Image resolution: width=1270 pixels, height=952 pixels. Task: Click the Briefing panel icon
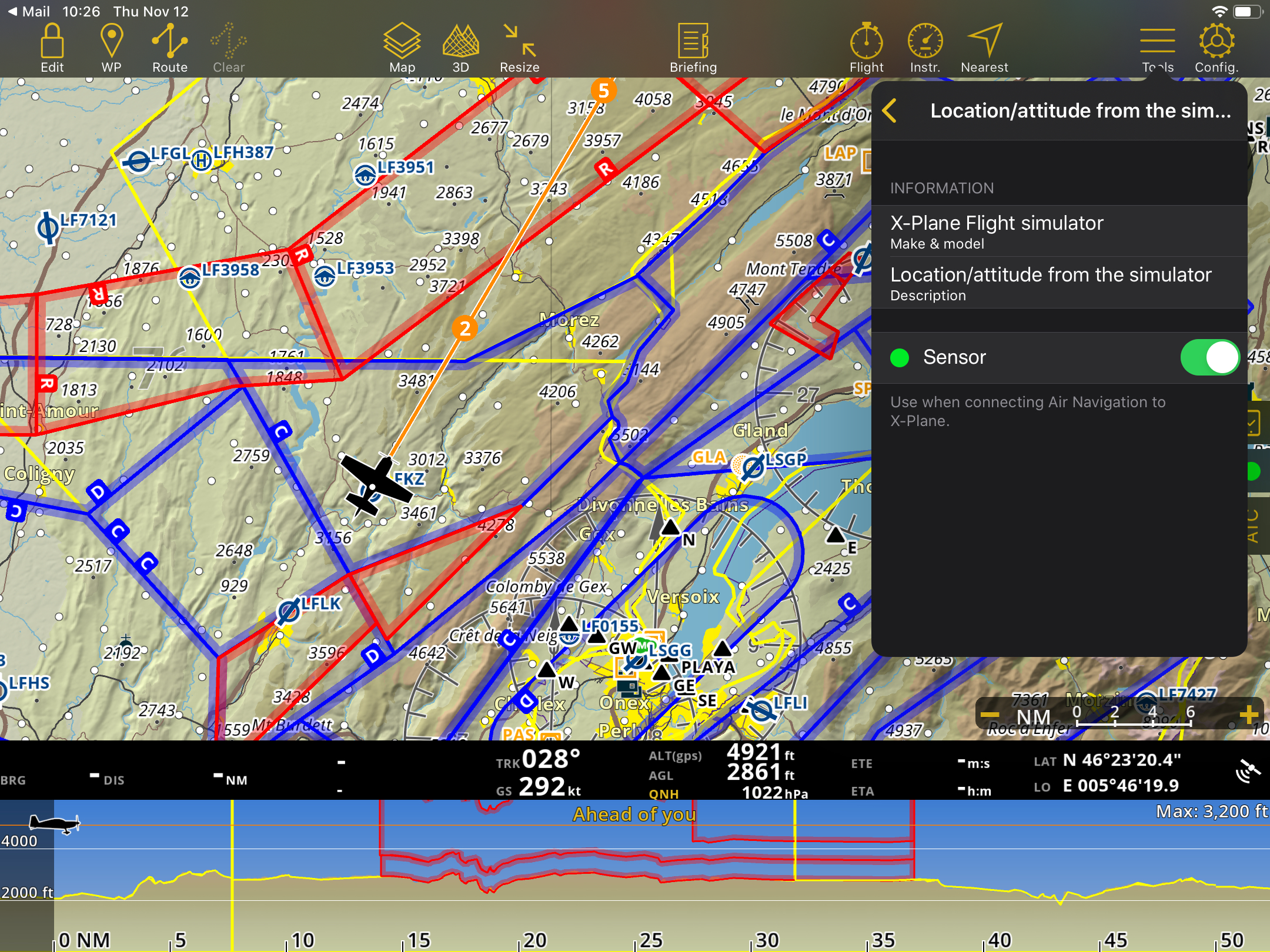(694, 42)
